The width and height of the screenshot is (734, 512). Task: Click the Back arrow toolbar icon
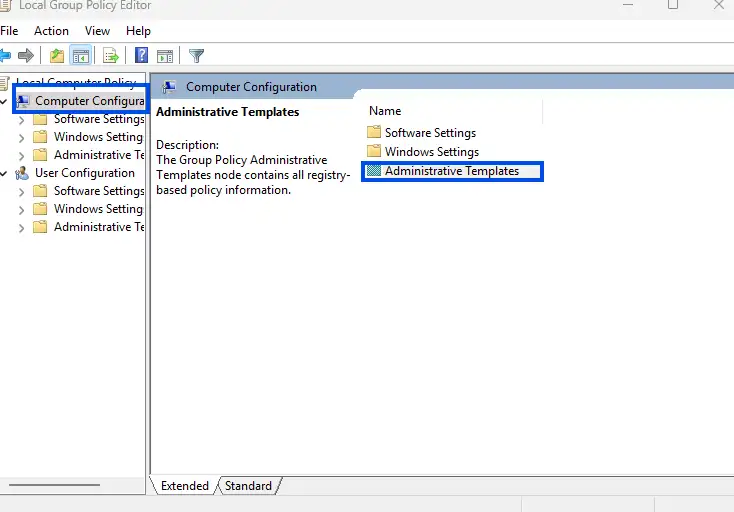pos(5,56)
